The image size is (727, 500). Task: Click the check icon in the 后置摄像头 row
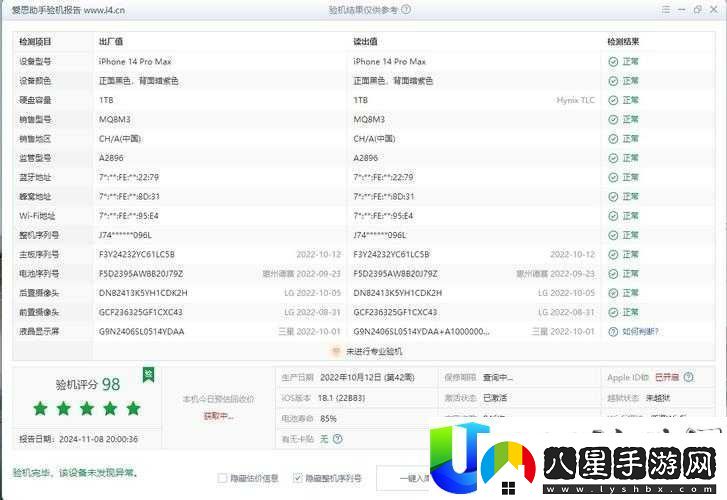pos(613,293)
